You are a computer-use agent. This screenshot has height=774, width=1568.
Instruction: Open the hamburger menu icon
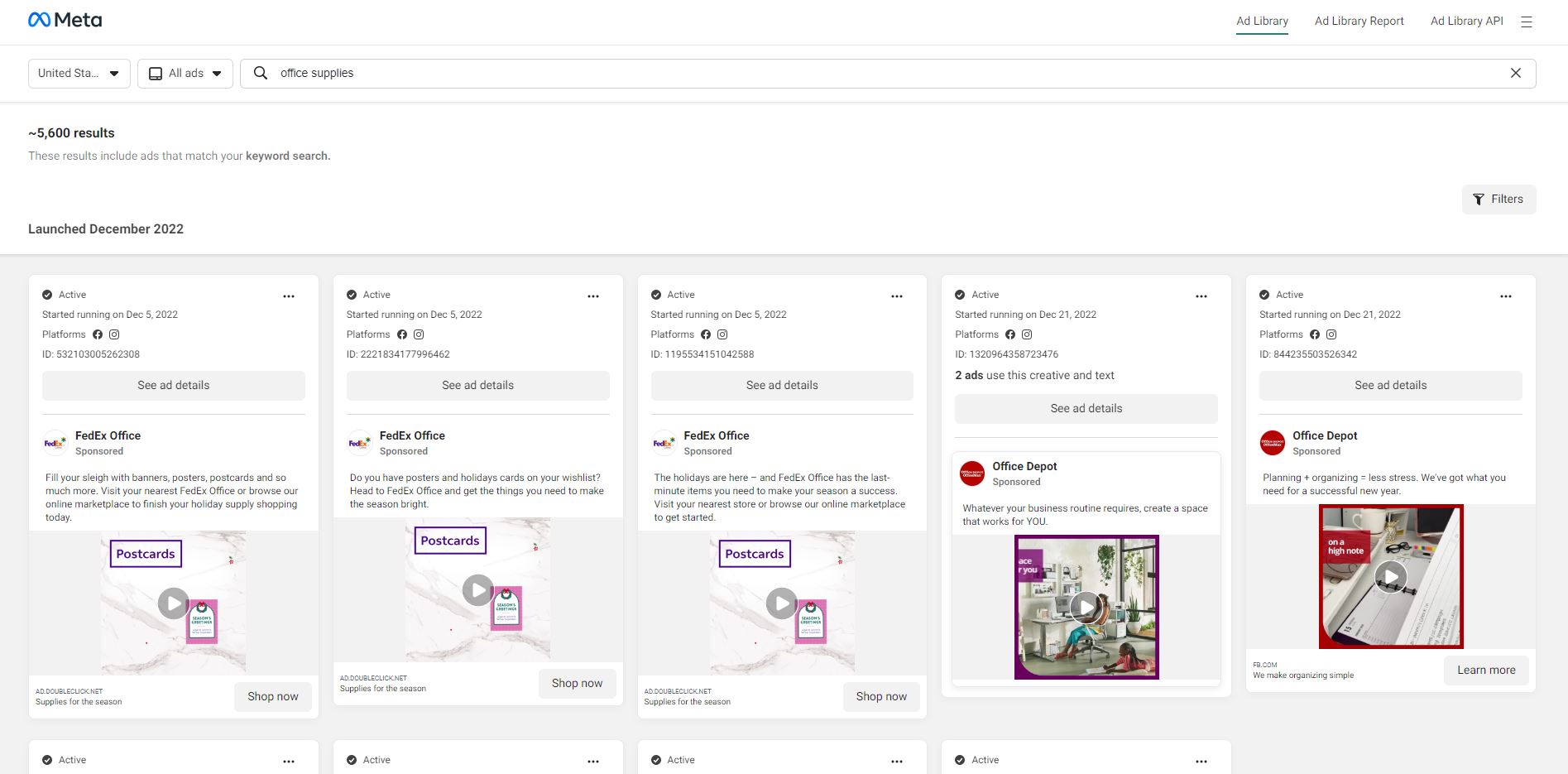click(x=1526, y=22)
